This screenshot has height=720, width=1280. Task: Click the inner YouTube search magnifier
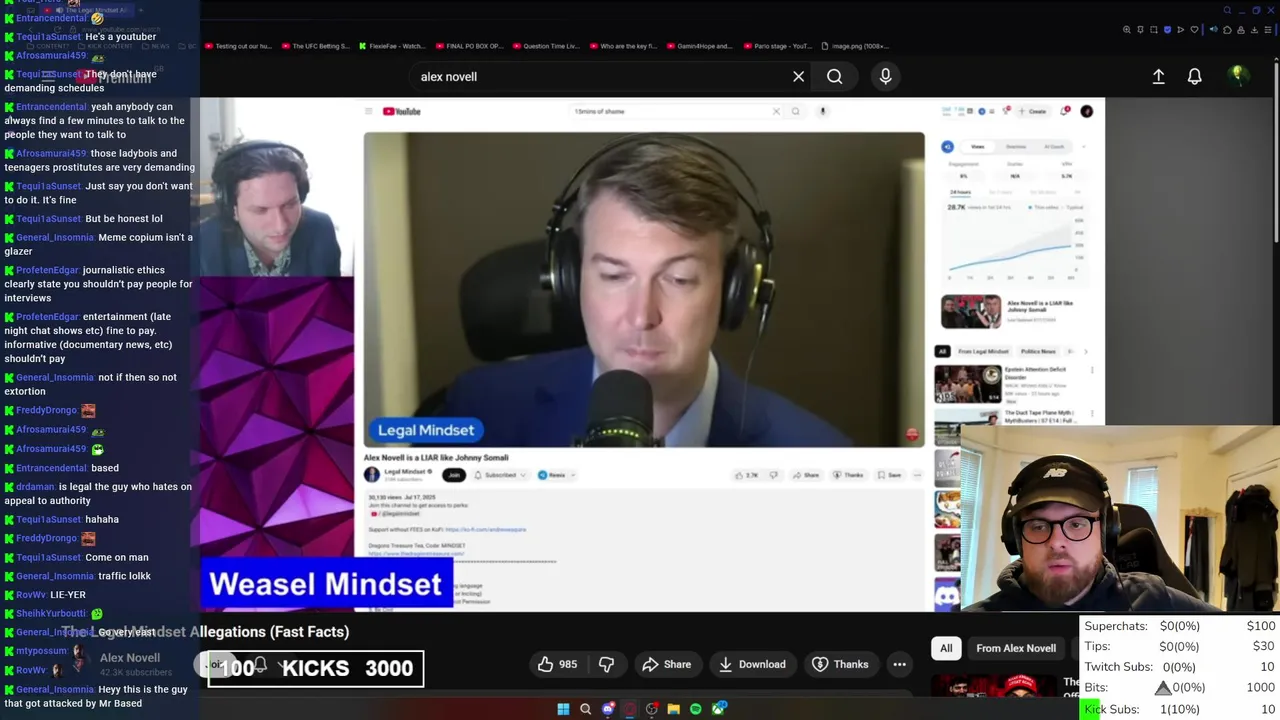(x=795, y=111)
